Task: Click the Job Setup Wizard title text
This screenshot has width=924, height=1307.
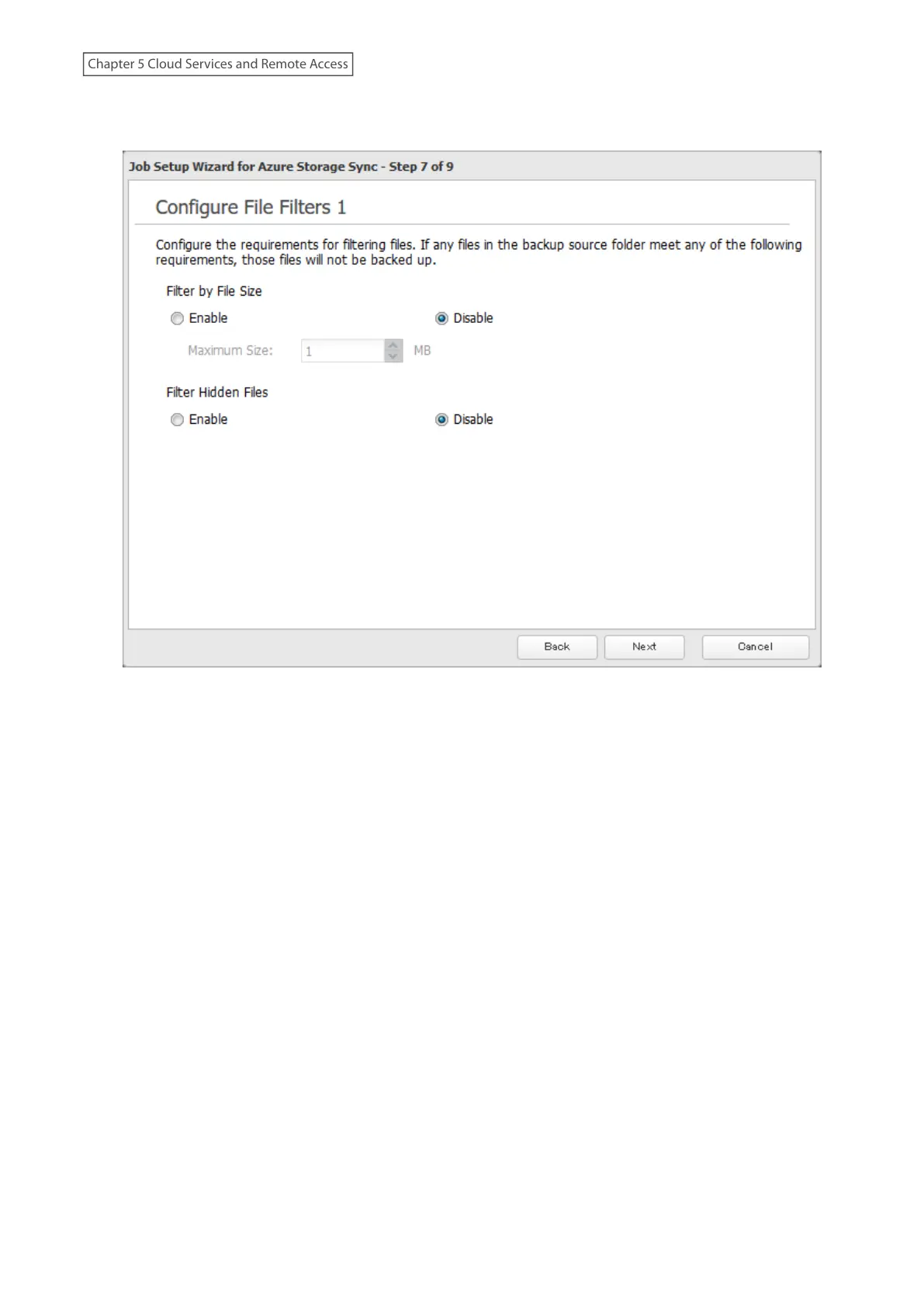Action: tap(253, 166)
